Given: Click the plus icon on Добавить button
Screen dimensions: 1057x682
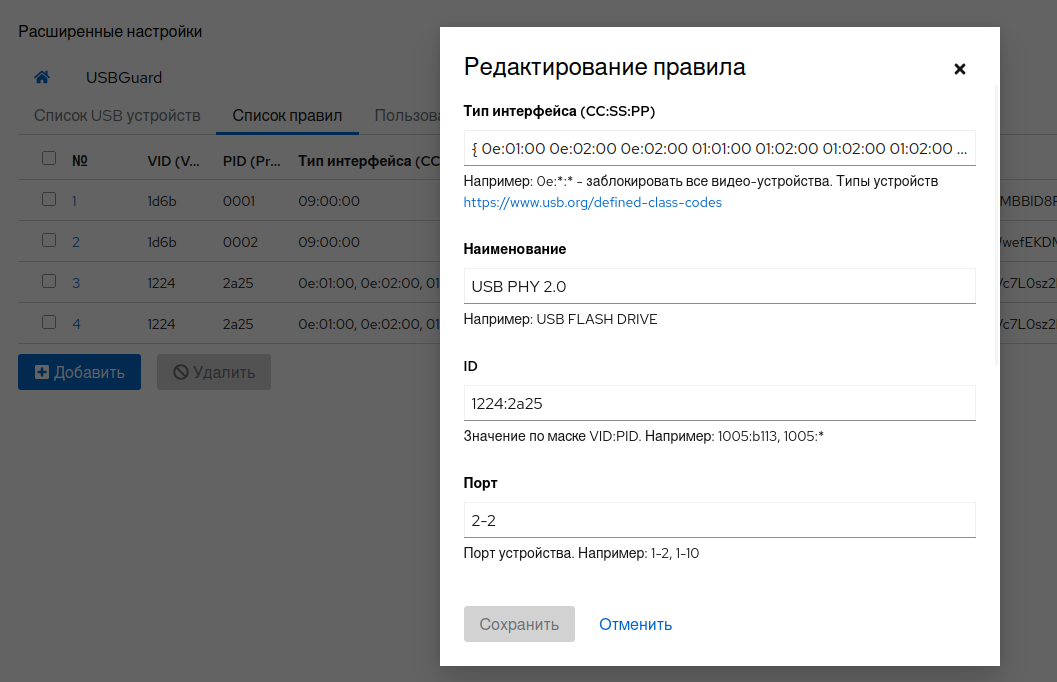Looking at the screenshot, I should [x=42, y=372].
